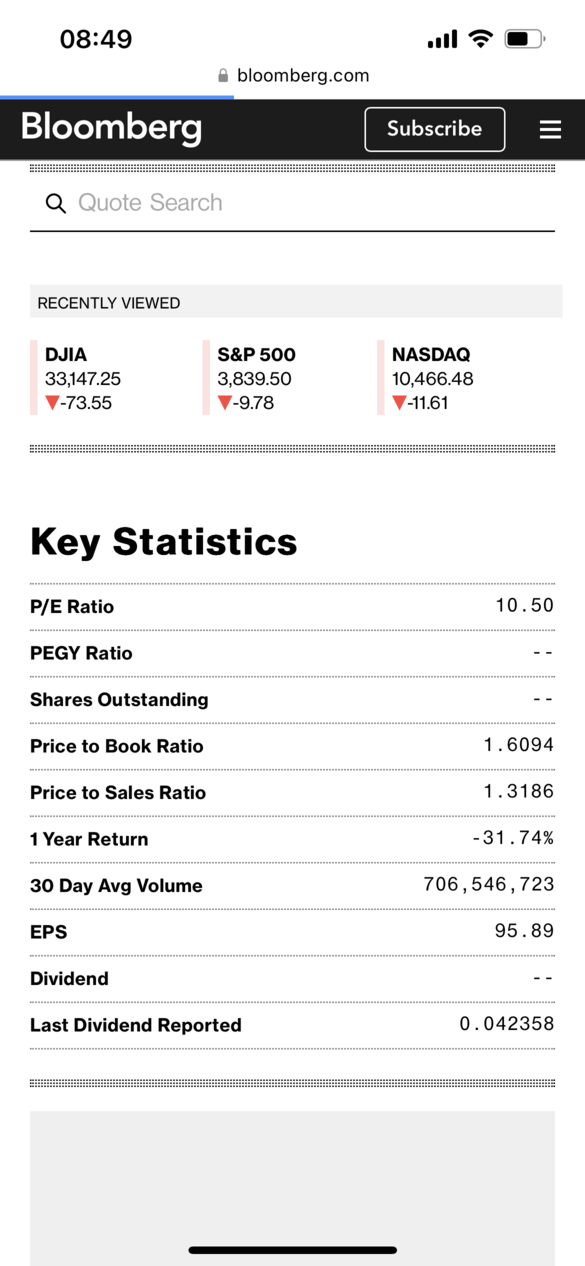Tap the 30 Day Avg Volume row

[x=292, y=886]
